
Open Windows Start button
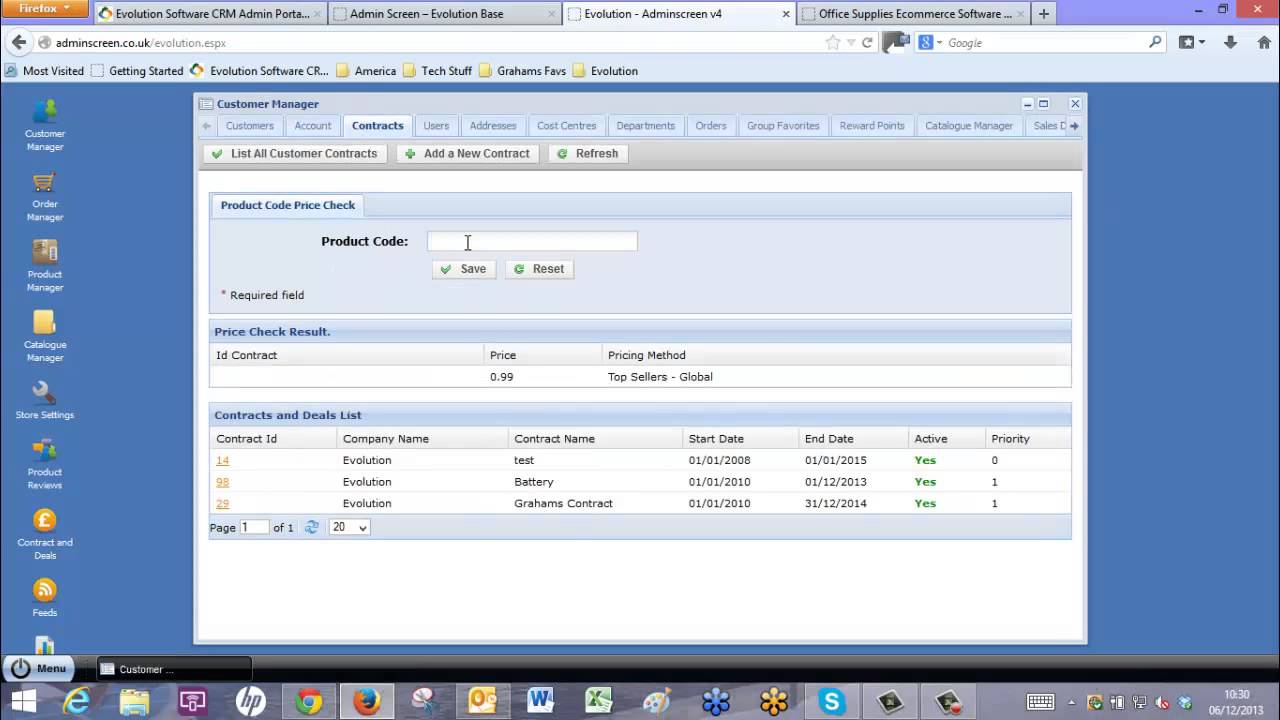pos(23,702)
